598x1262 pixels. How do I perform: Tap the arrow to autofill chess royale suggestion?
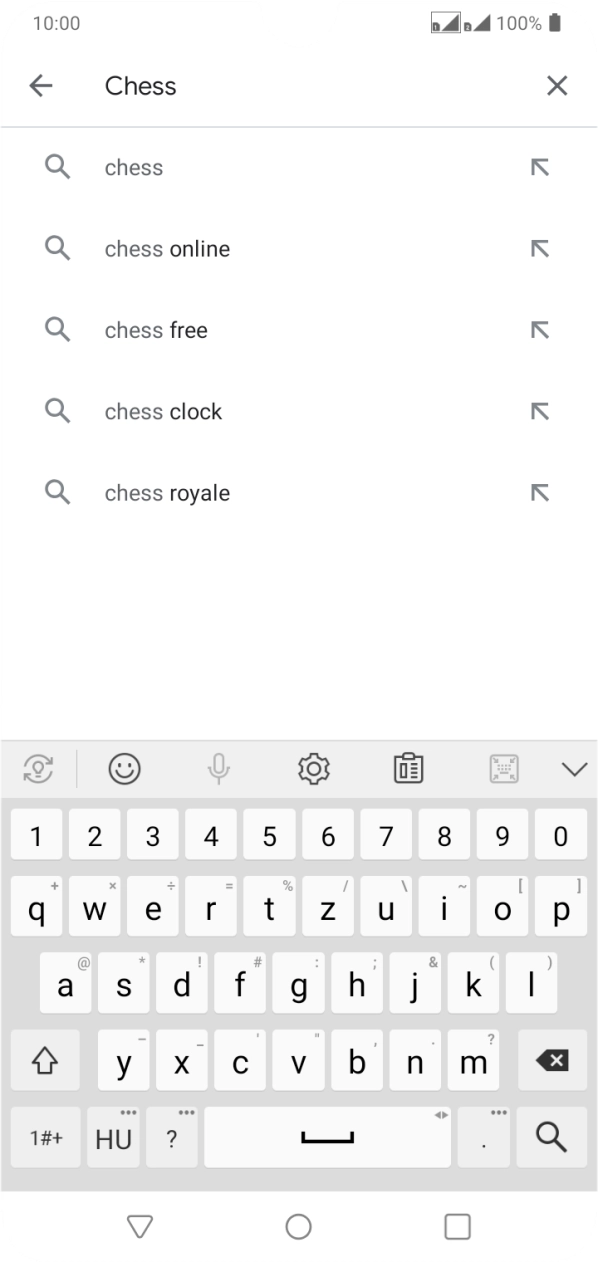(x=540, y=492)
